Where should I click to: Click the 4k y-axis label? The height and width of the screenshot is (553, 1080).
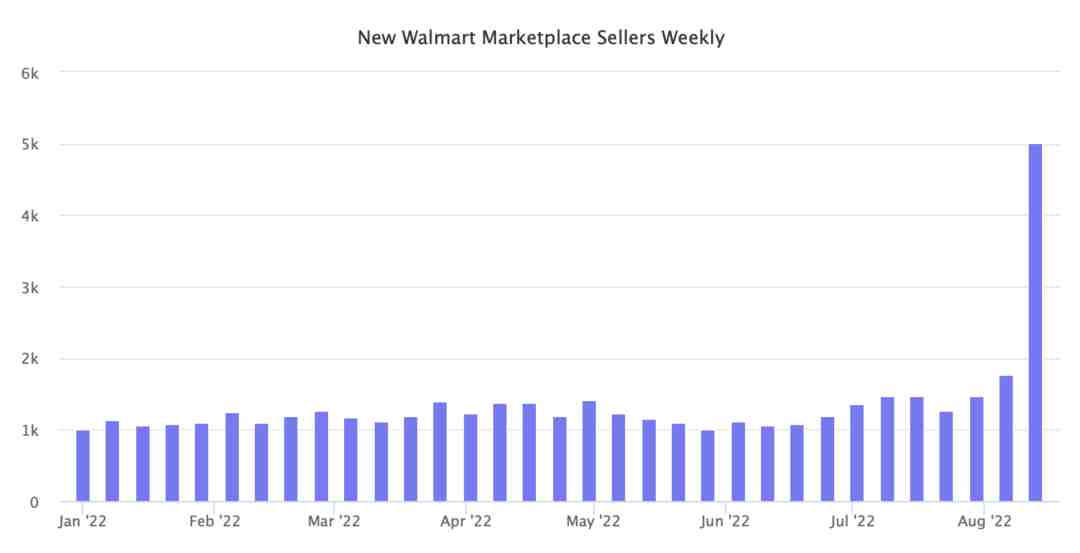click(30, 216)
